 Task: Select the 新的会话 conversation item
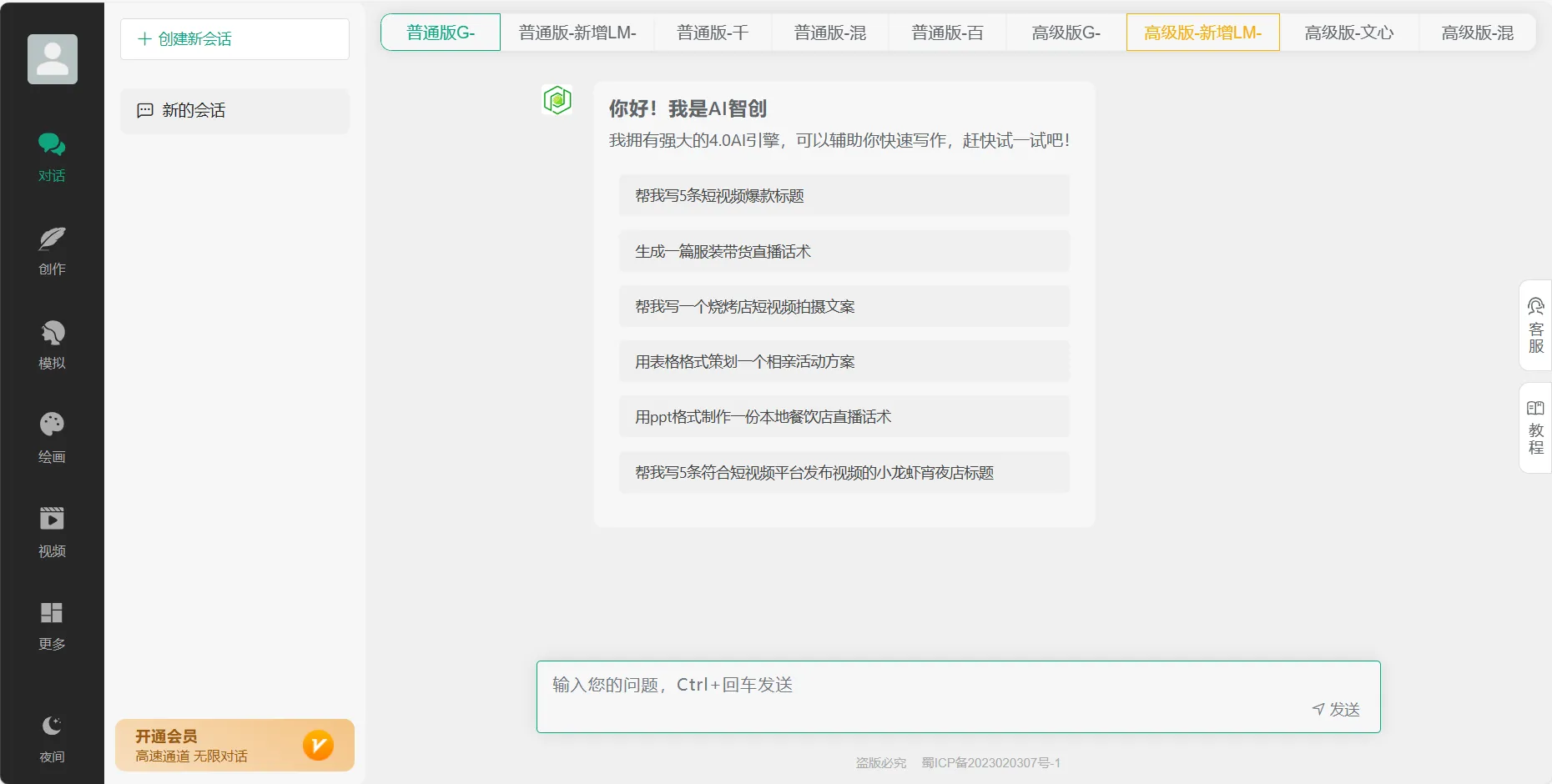(x=234, y=111)
